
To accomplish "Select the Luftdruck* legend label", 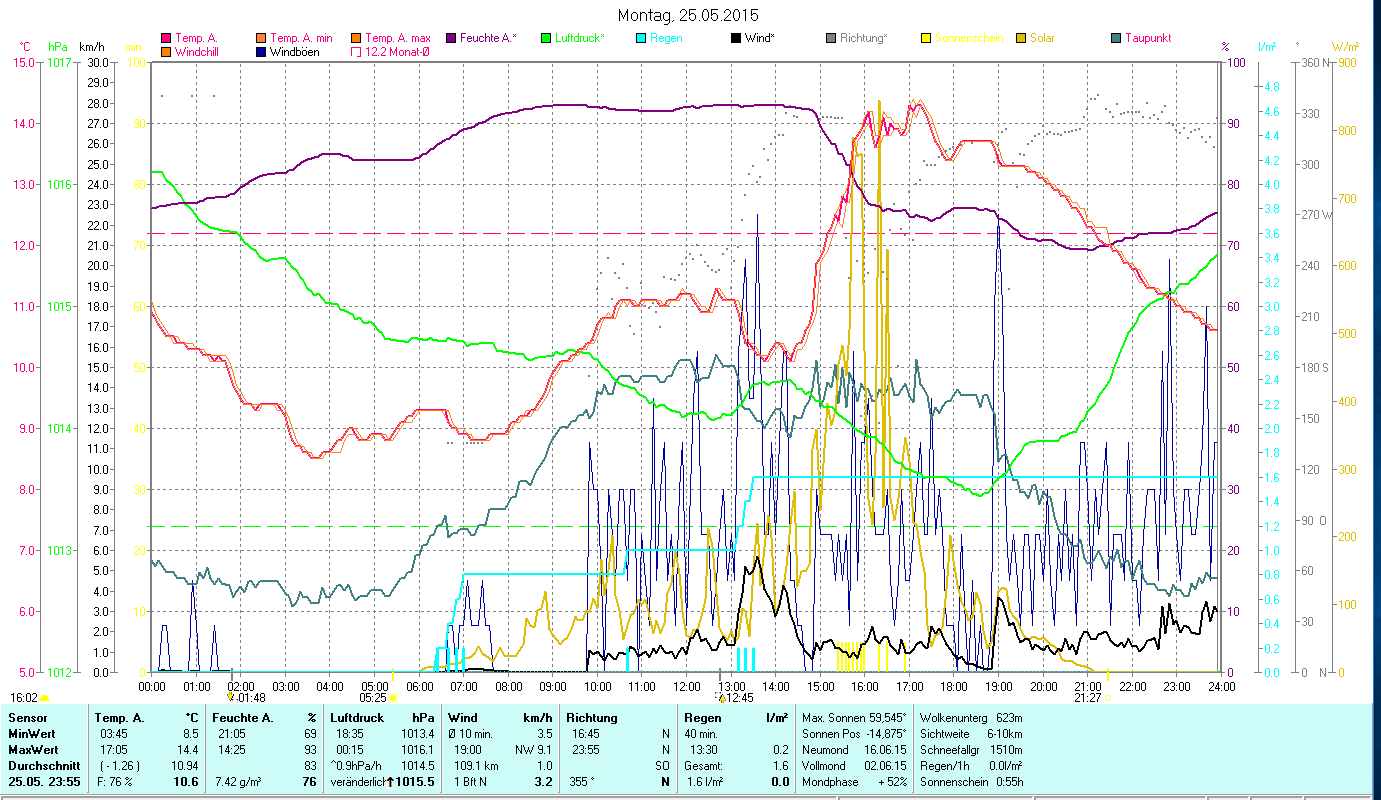I will [x=579, y=38].
